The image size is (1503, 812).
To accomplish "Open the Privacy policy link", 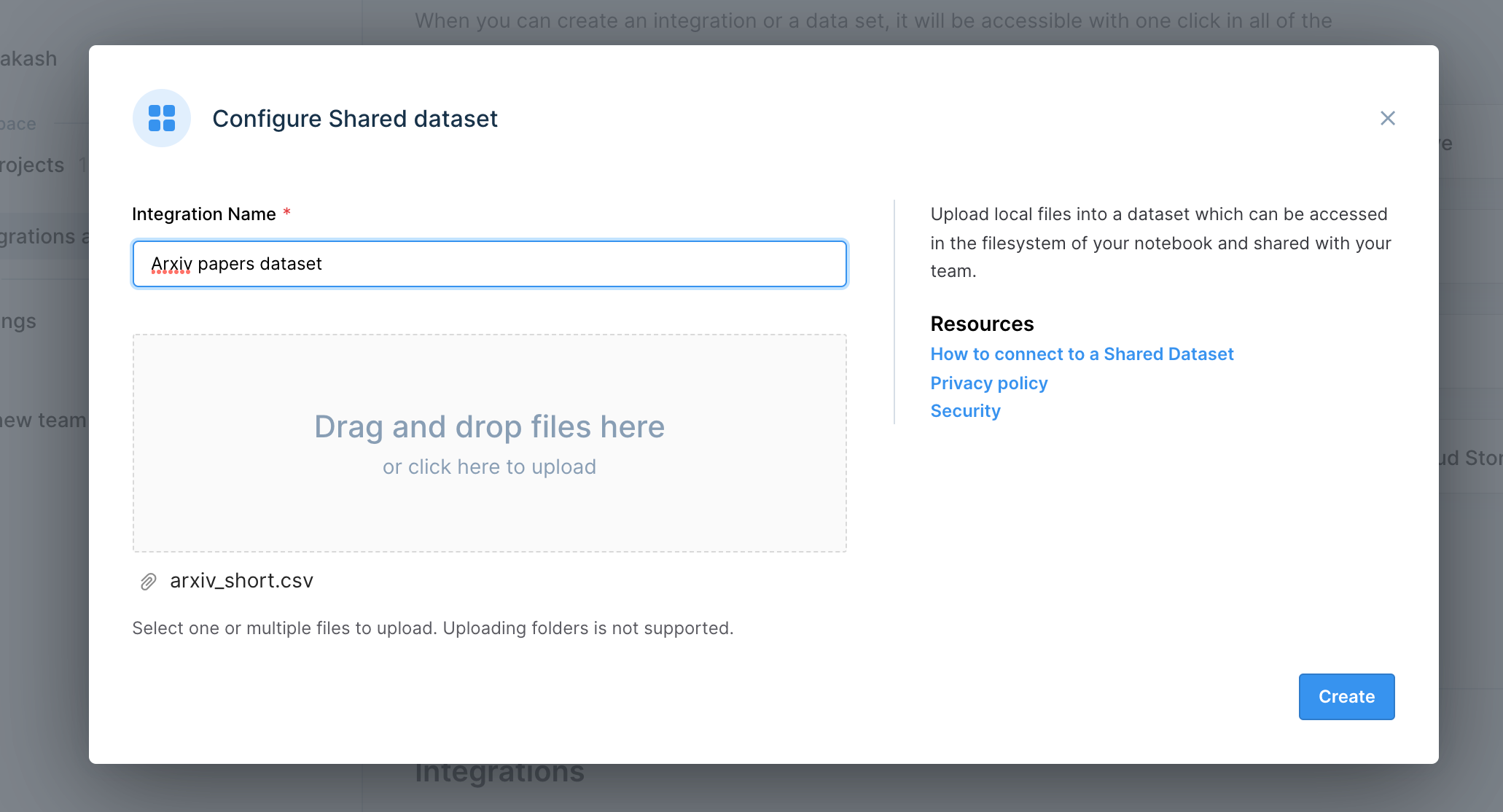I will coord(988,383).
